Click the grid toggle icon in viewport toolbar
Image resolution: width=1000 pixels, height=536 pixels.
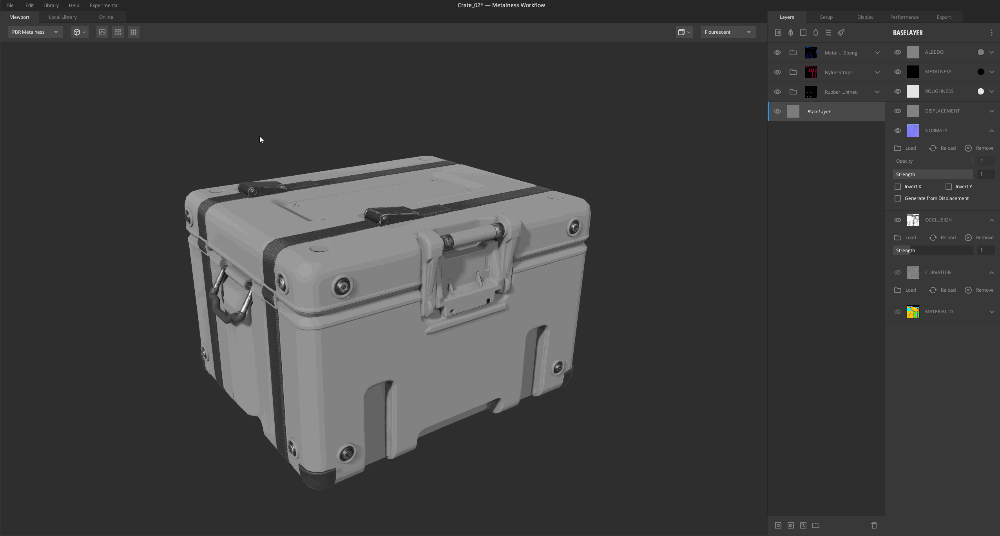(133, 32)
